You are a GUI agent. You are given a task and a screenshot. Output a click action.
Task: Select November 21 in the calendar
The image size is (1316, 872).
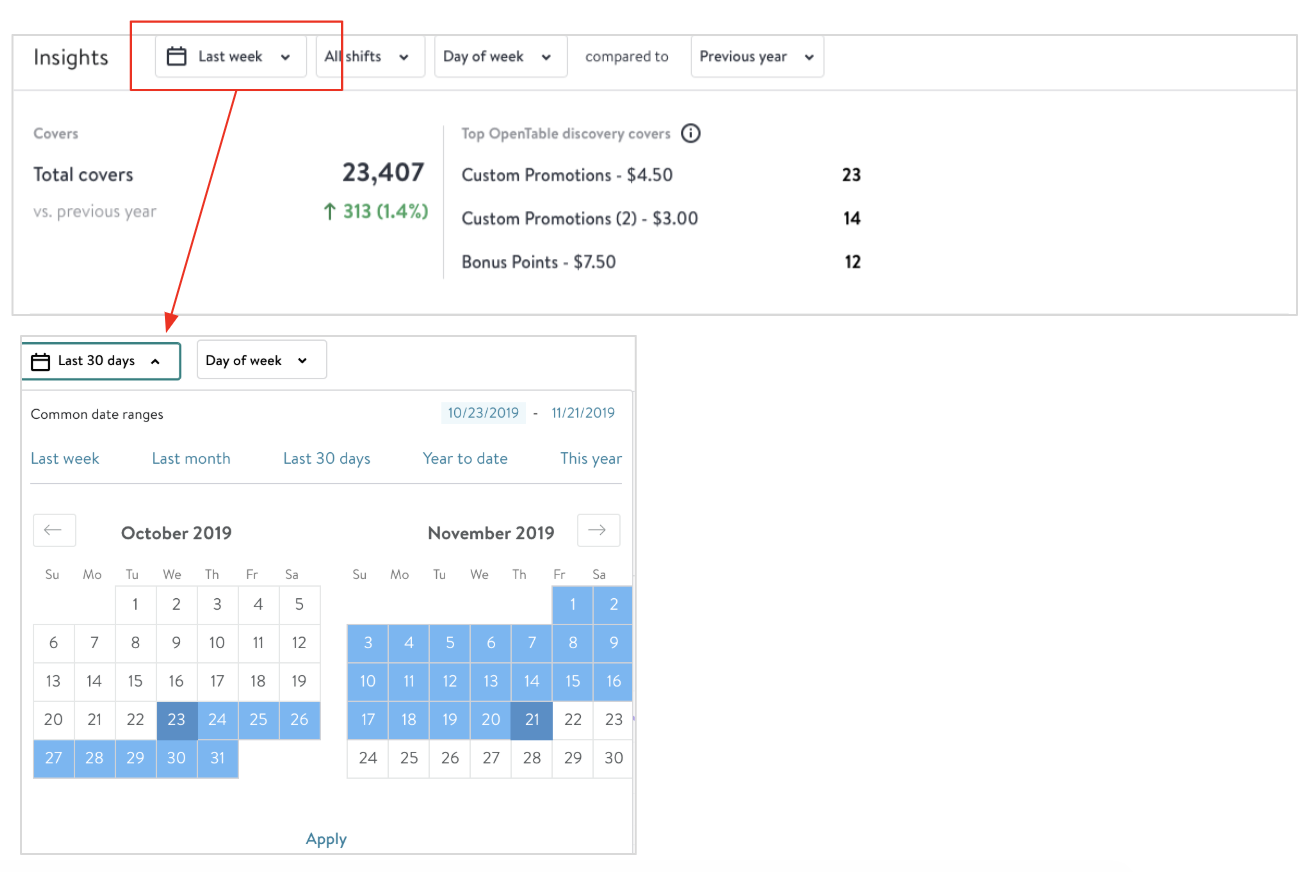pyautogui.click(x=532, y=720)
